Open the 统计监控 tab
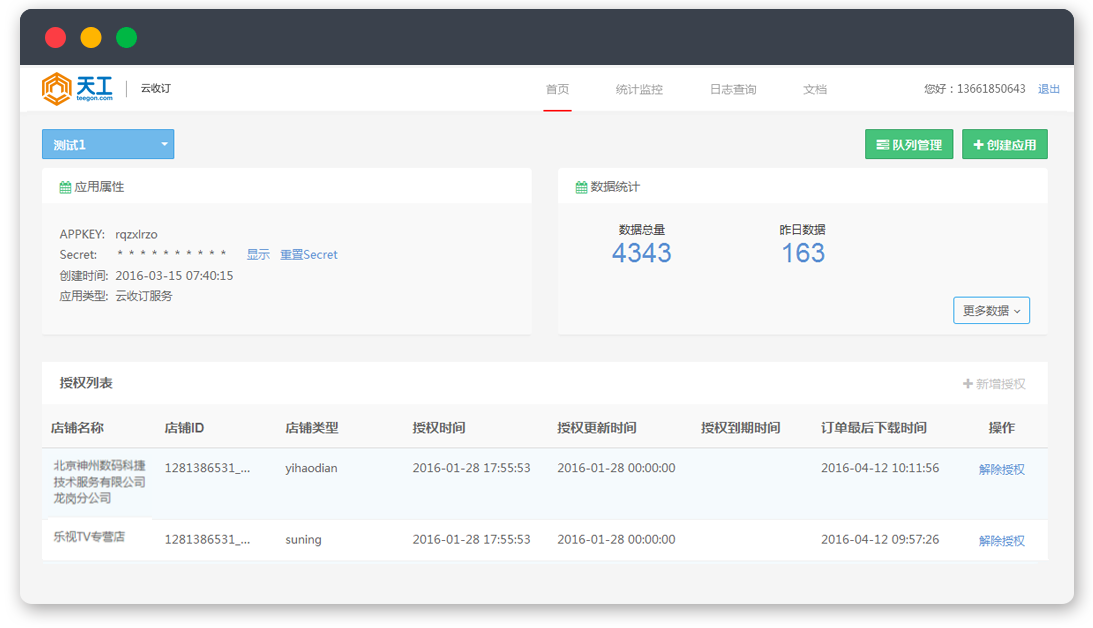 639,89
